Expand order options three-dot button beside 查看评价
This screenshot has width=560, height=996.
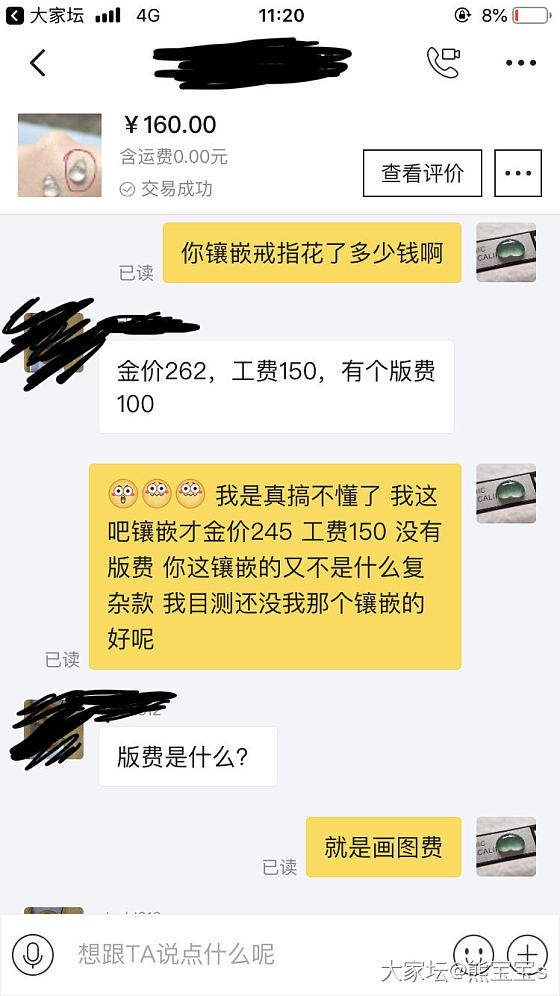[518, 173]
